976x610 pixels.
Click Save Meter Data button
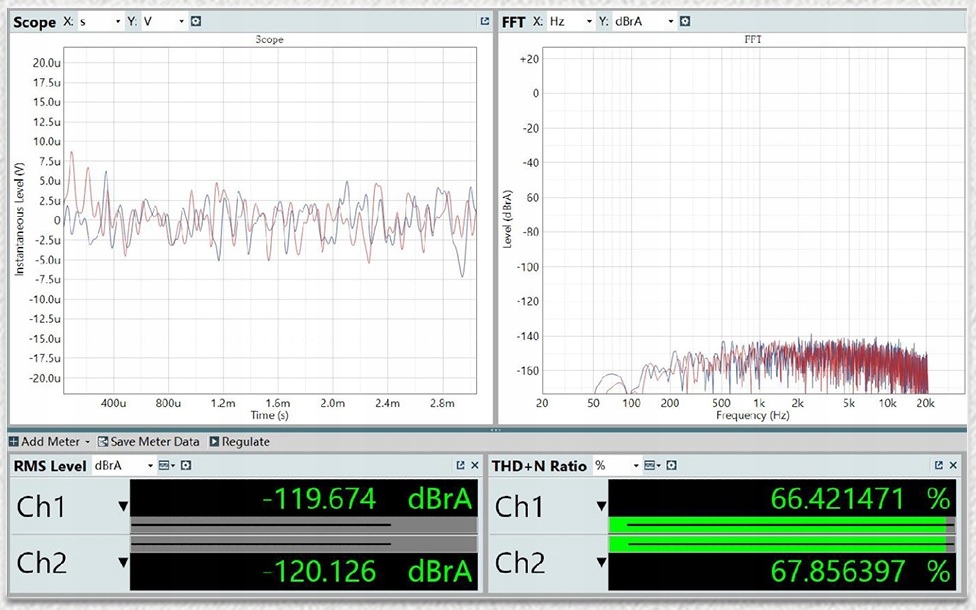click(x=149, y=441)
